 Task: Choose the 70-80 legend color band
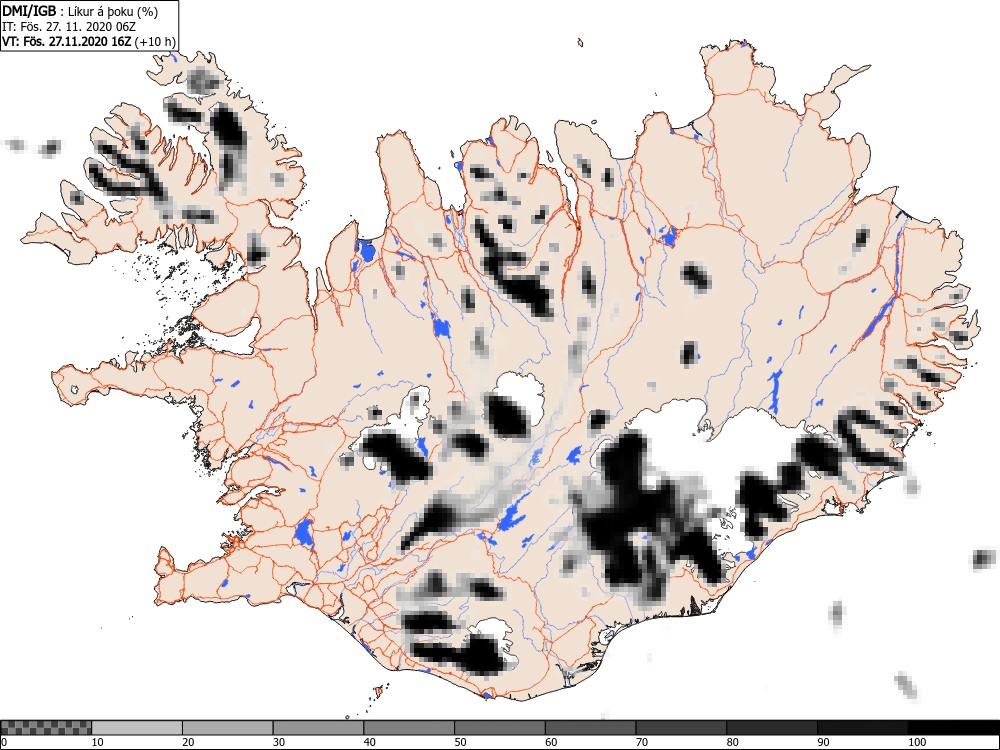[680, 728]
